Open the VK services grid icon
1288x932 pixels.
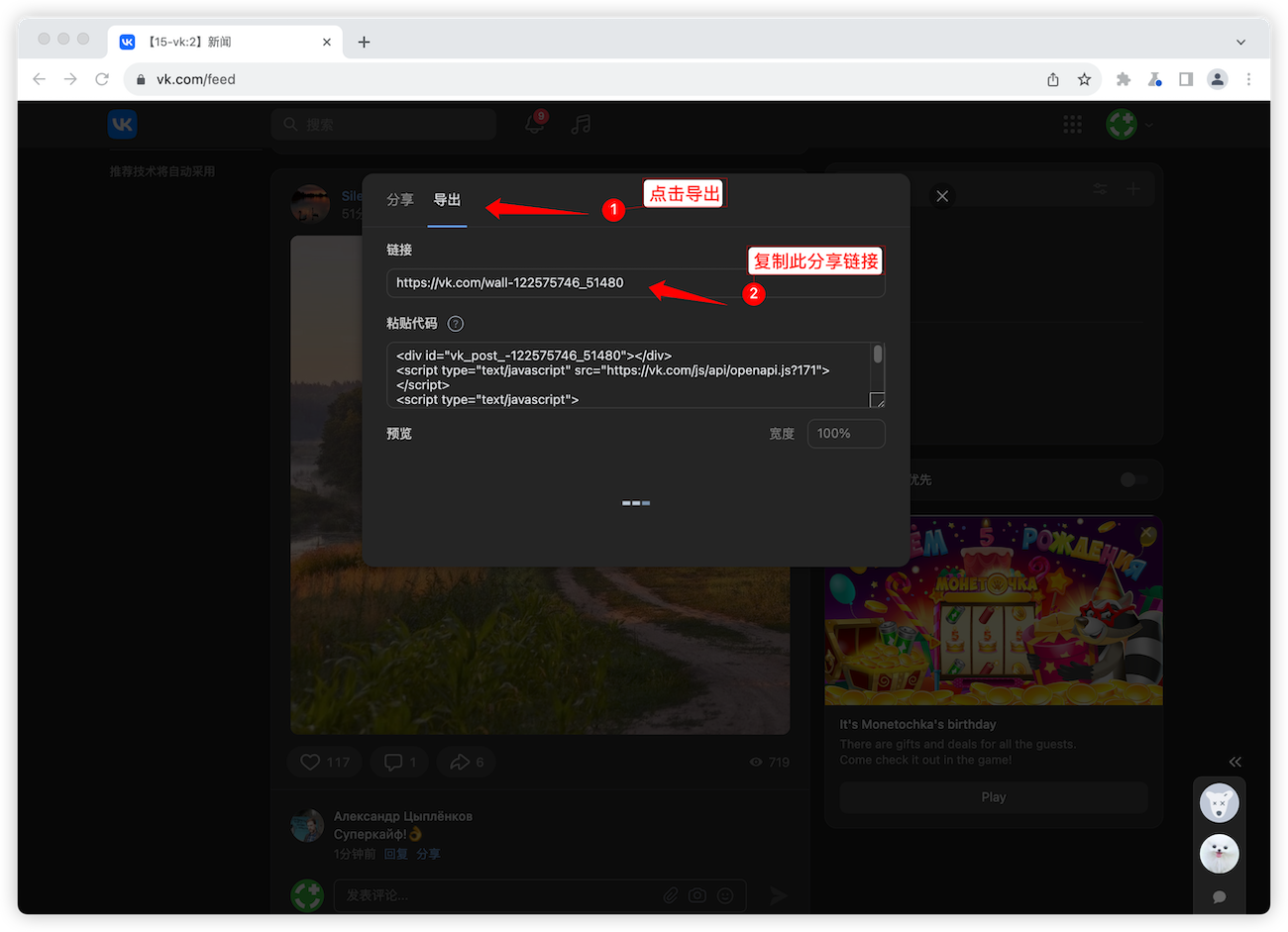(x=1072, y=124)
